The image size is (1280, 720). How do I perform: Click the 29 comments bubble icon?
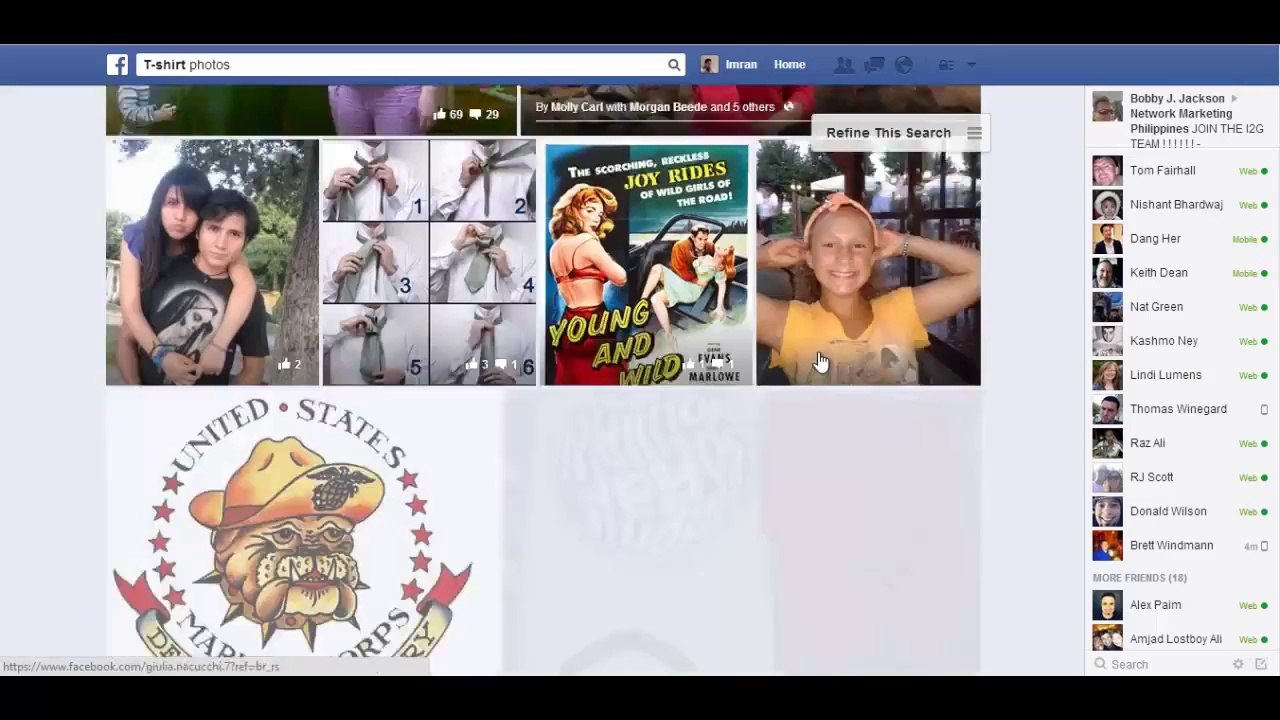pyautogui.click(x=475, y=115)
